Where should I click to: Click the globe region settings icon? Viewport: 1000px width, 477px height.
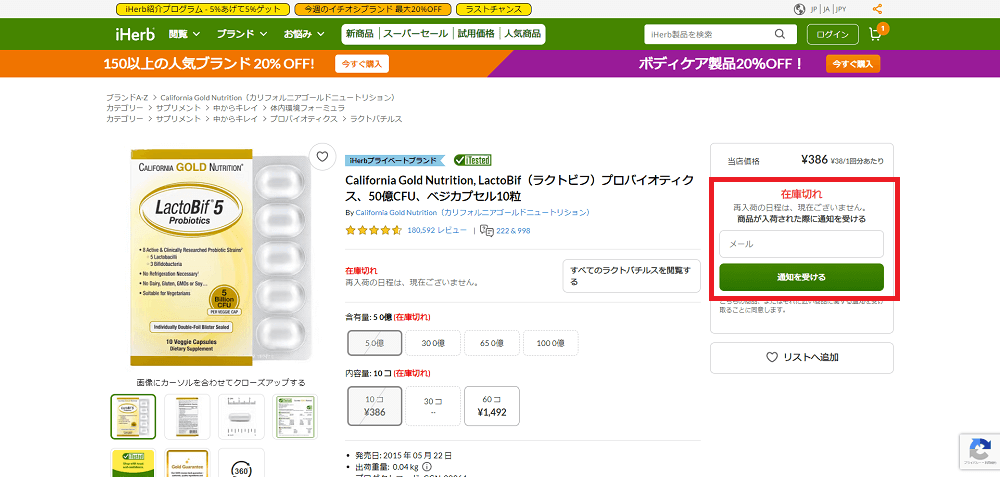[799, 9]
